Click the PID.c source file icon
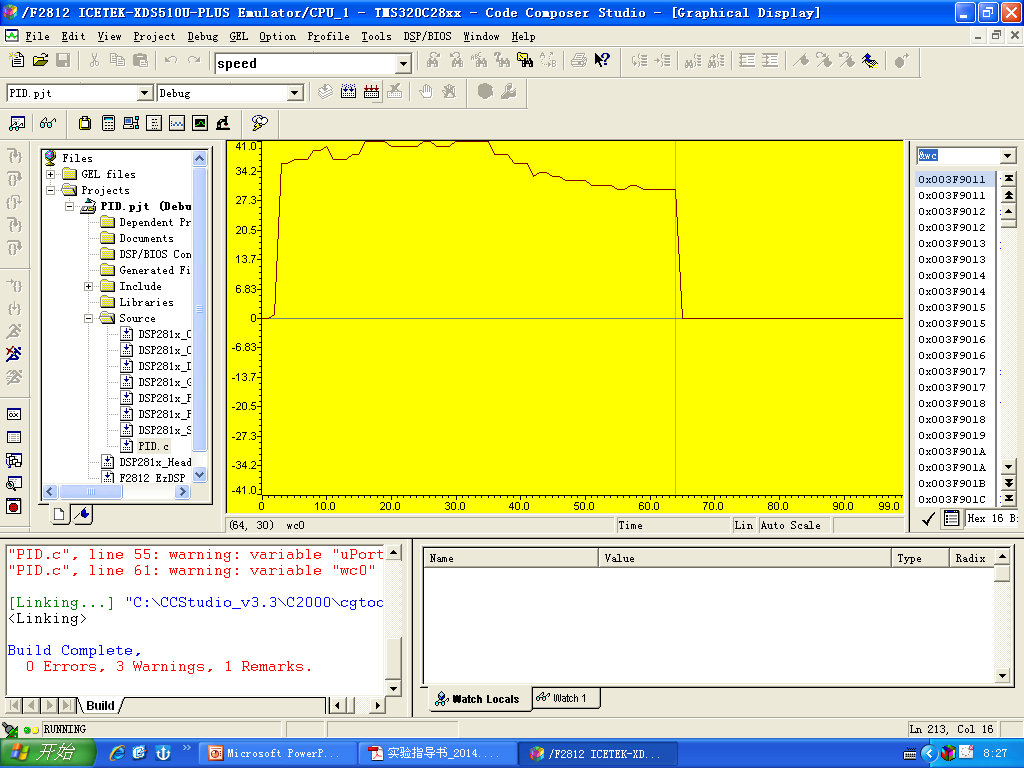 tap(127, 446)
